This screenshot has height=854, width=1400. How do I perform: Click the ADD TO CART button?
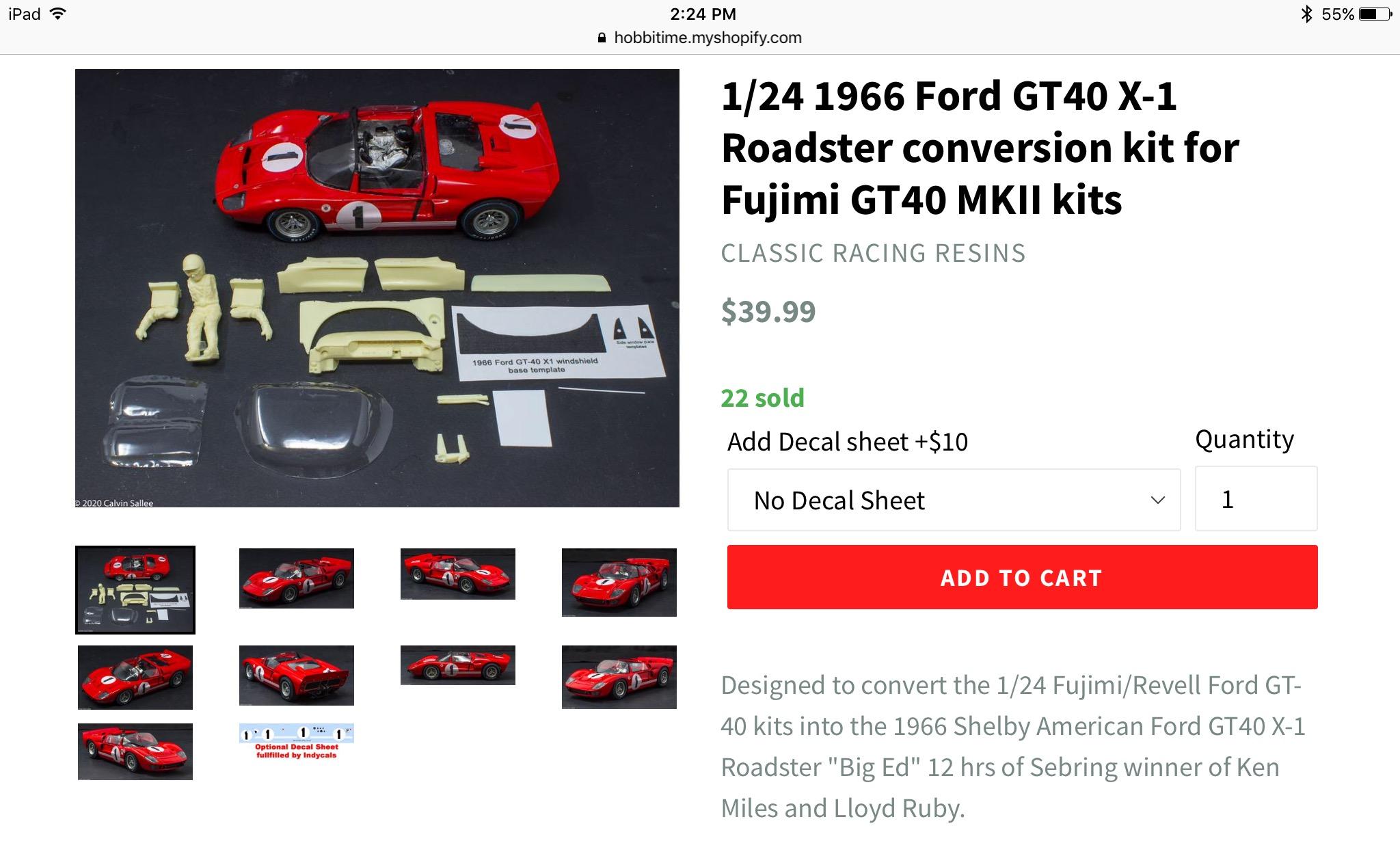pyautogui.click(x=1022, y=577)
